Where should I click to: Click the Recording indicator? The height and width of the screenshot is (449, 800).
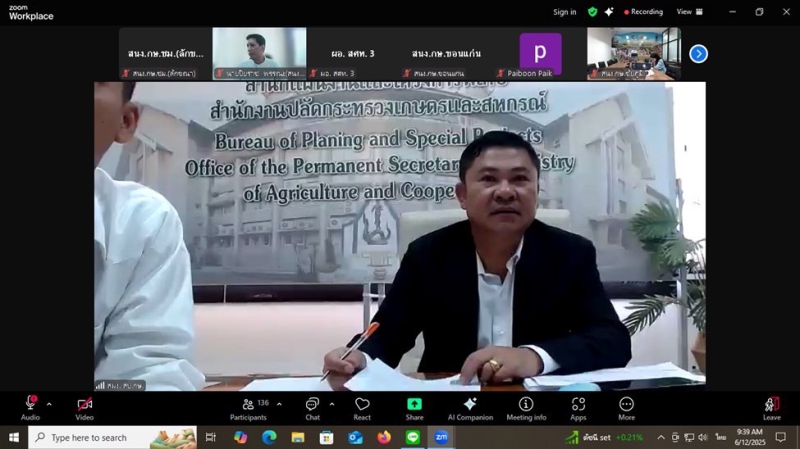643,12
